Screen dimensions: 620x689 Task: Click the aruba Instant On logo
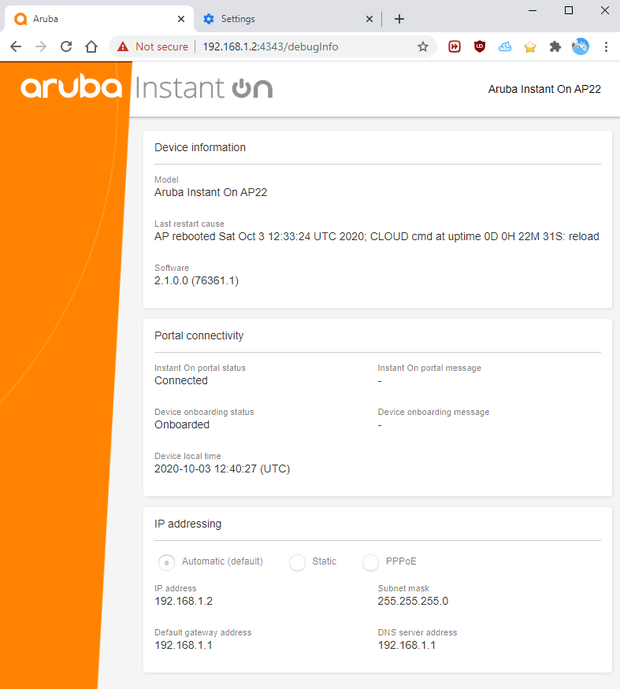(x=146, y=87)
